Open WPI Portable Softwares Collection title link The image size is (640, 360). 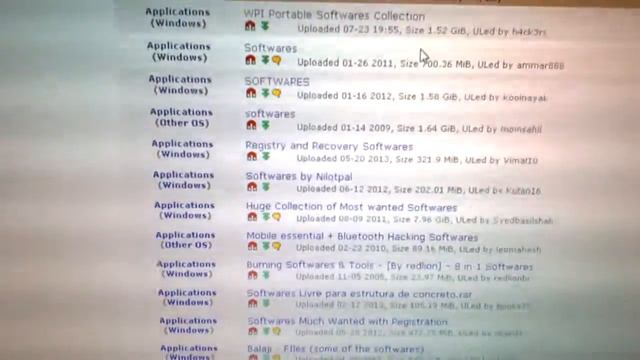(x=334, y=16)
